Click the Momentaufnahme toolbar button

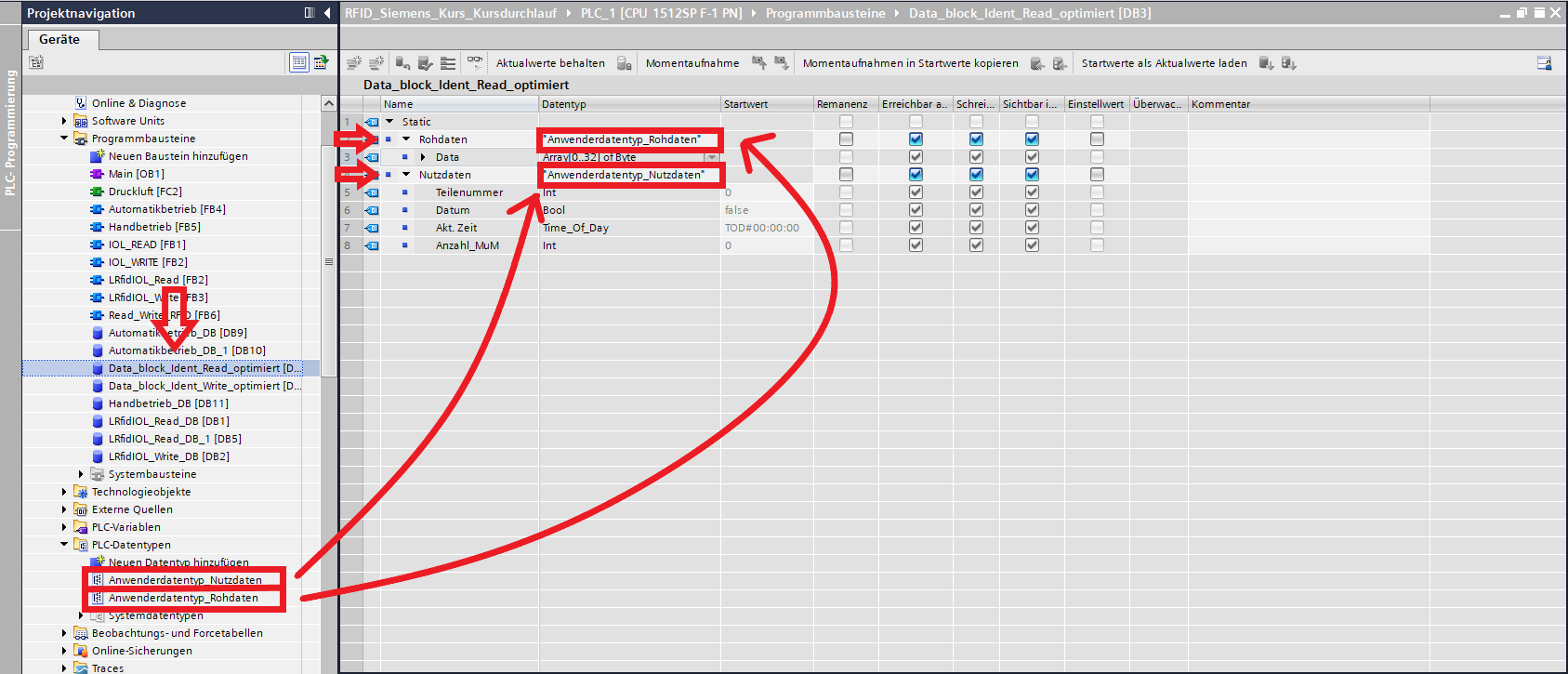click(692, 63)
